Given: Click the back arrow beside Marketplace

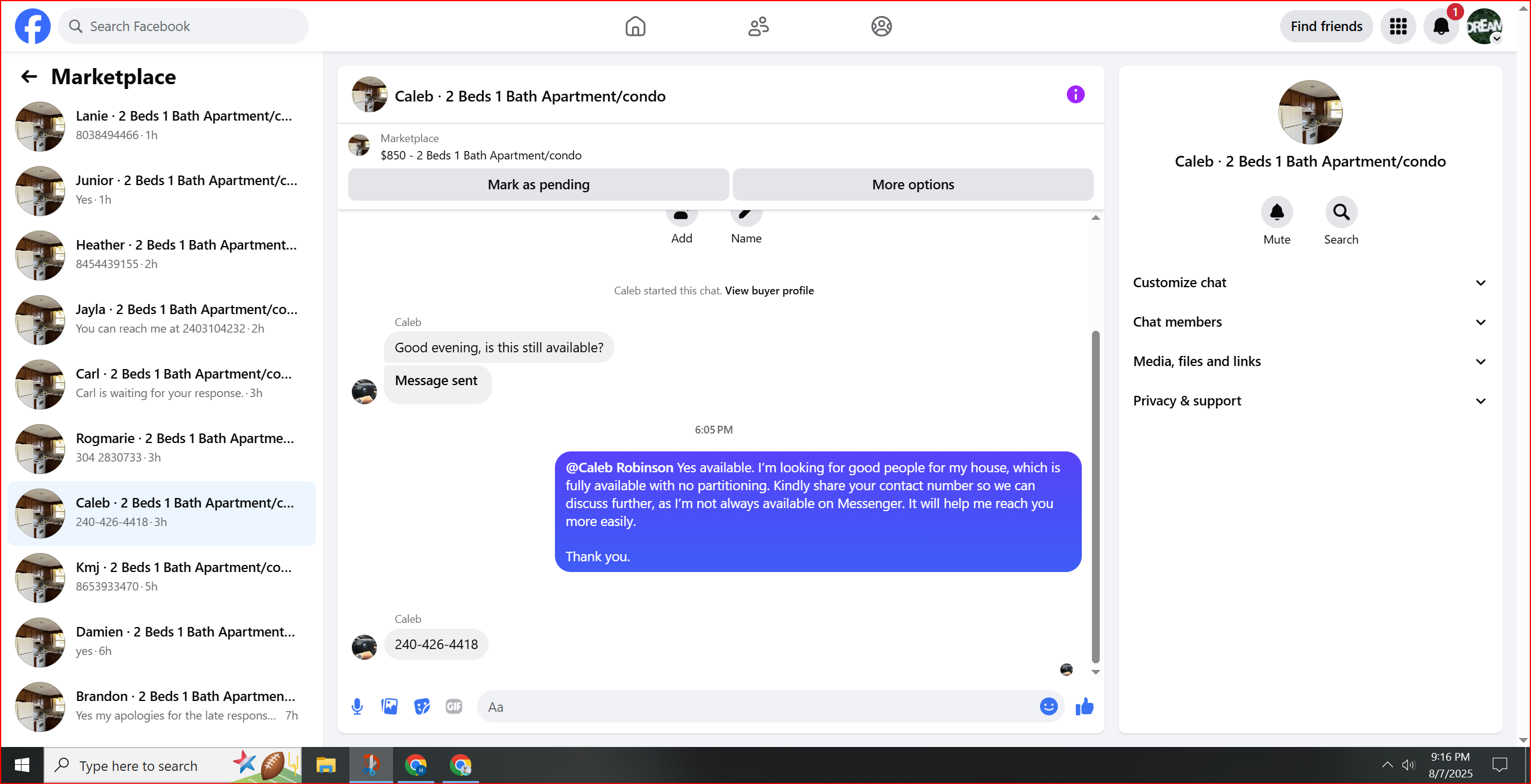Looking at the screenshot, I should (29, 76).
